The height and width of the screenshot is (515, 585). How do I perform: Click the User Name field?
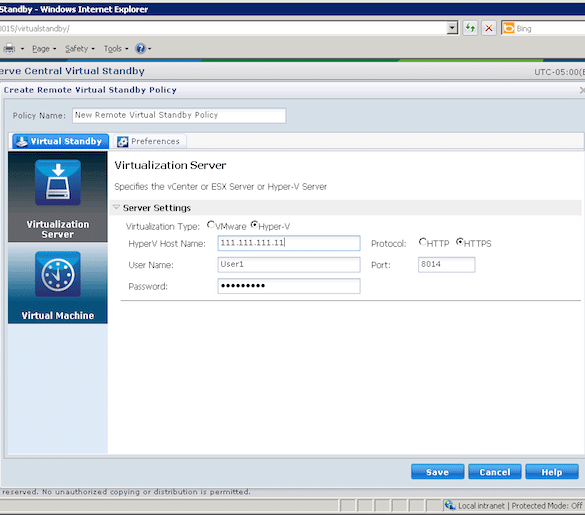[x=289, y=265]
